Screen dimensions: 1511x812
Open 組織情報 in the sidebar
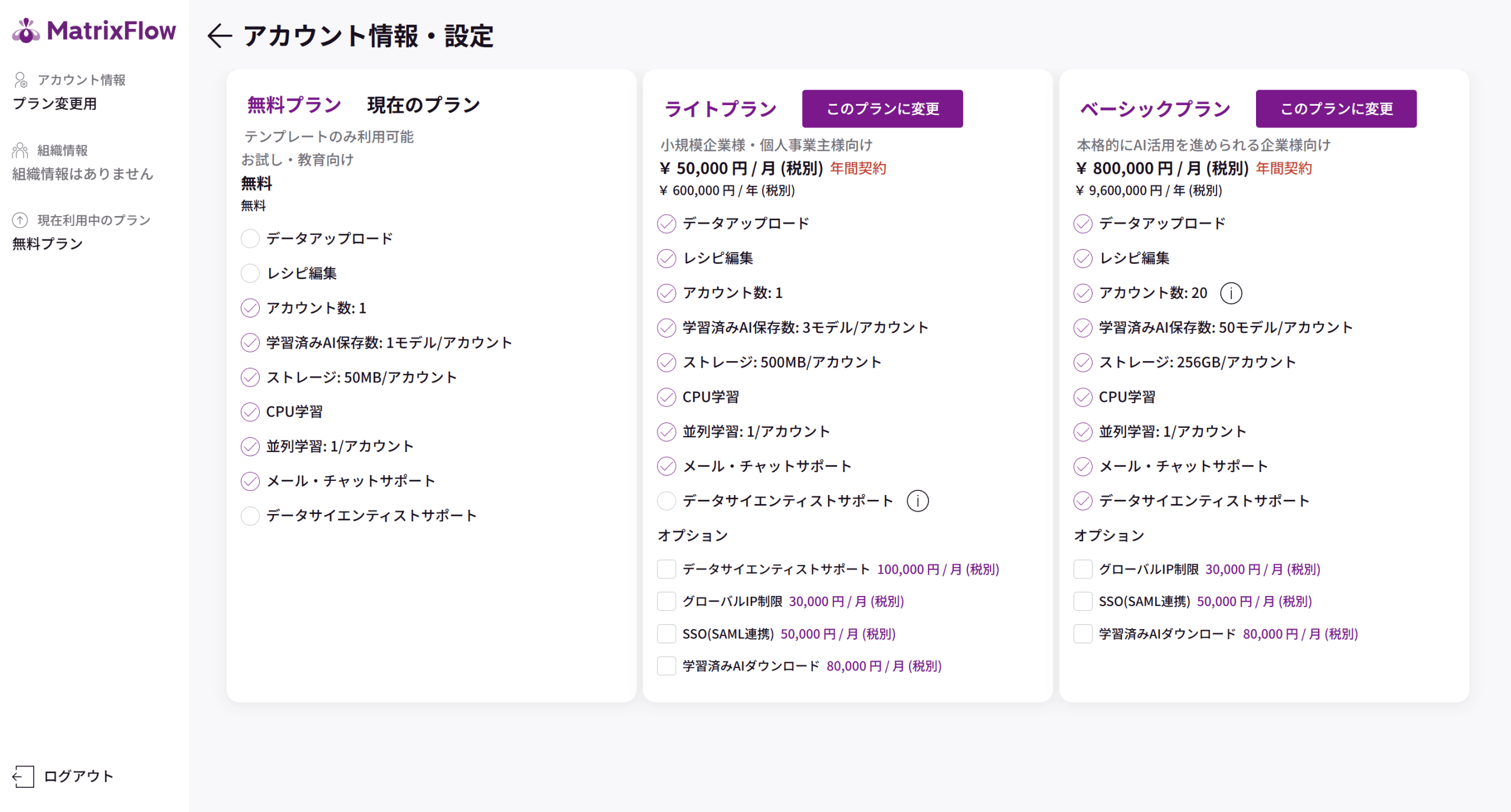coord(63,150)
